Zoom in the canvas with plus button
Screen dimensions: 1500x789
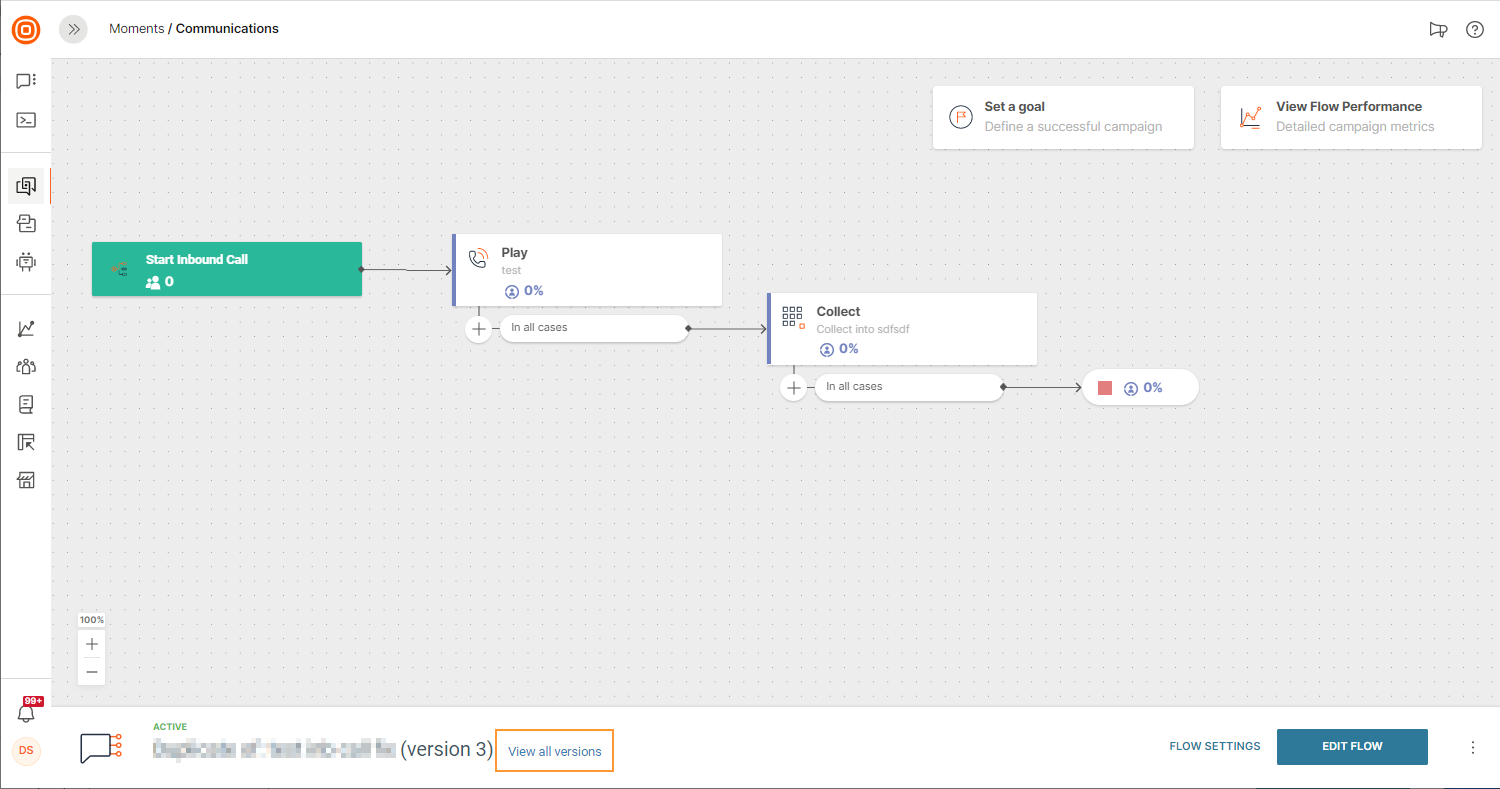[x=92, y=644]
